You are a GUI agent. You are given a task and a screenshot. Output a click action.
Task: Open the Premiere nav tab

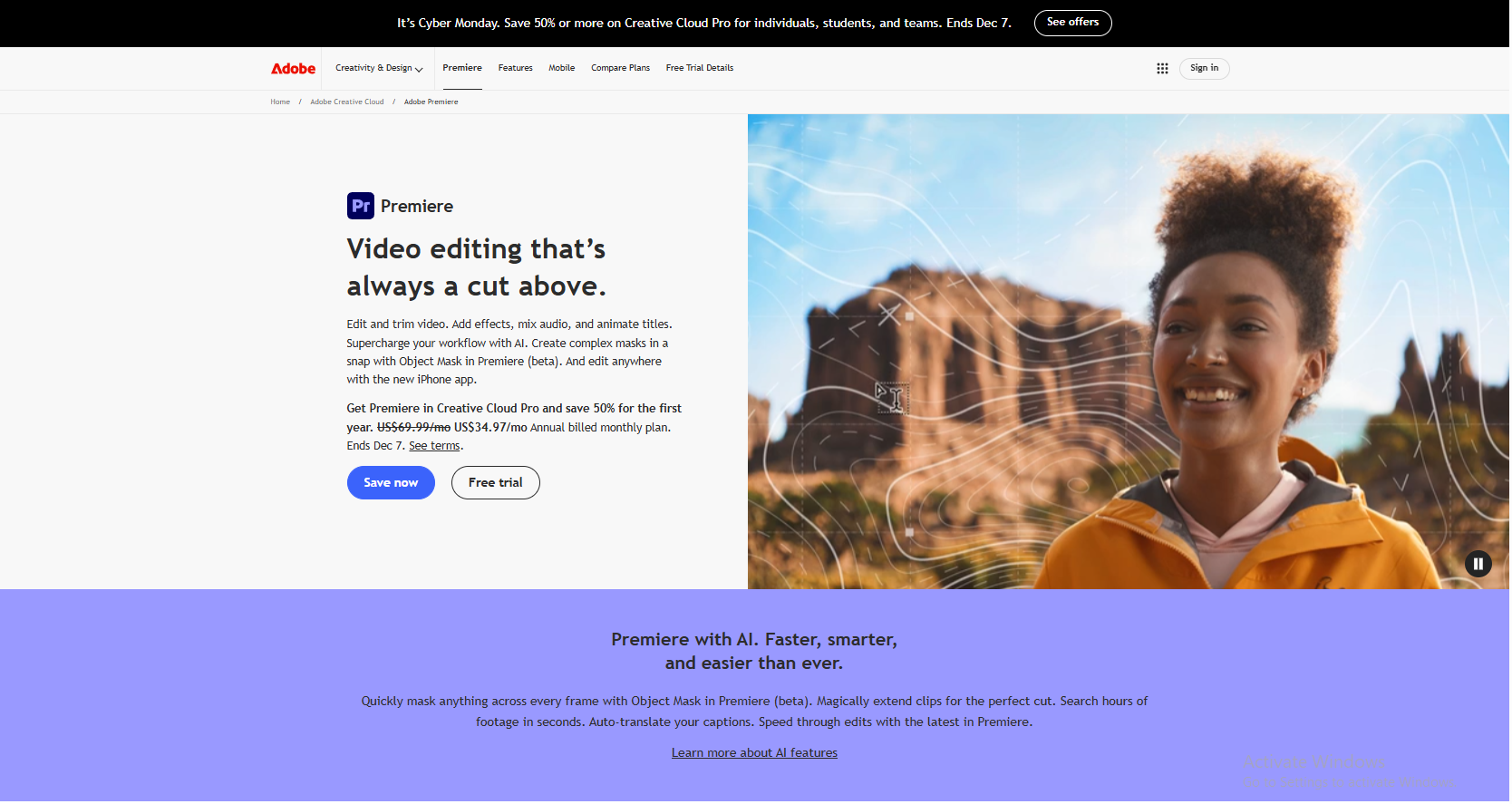point(462,68)
